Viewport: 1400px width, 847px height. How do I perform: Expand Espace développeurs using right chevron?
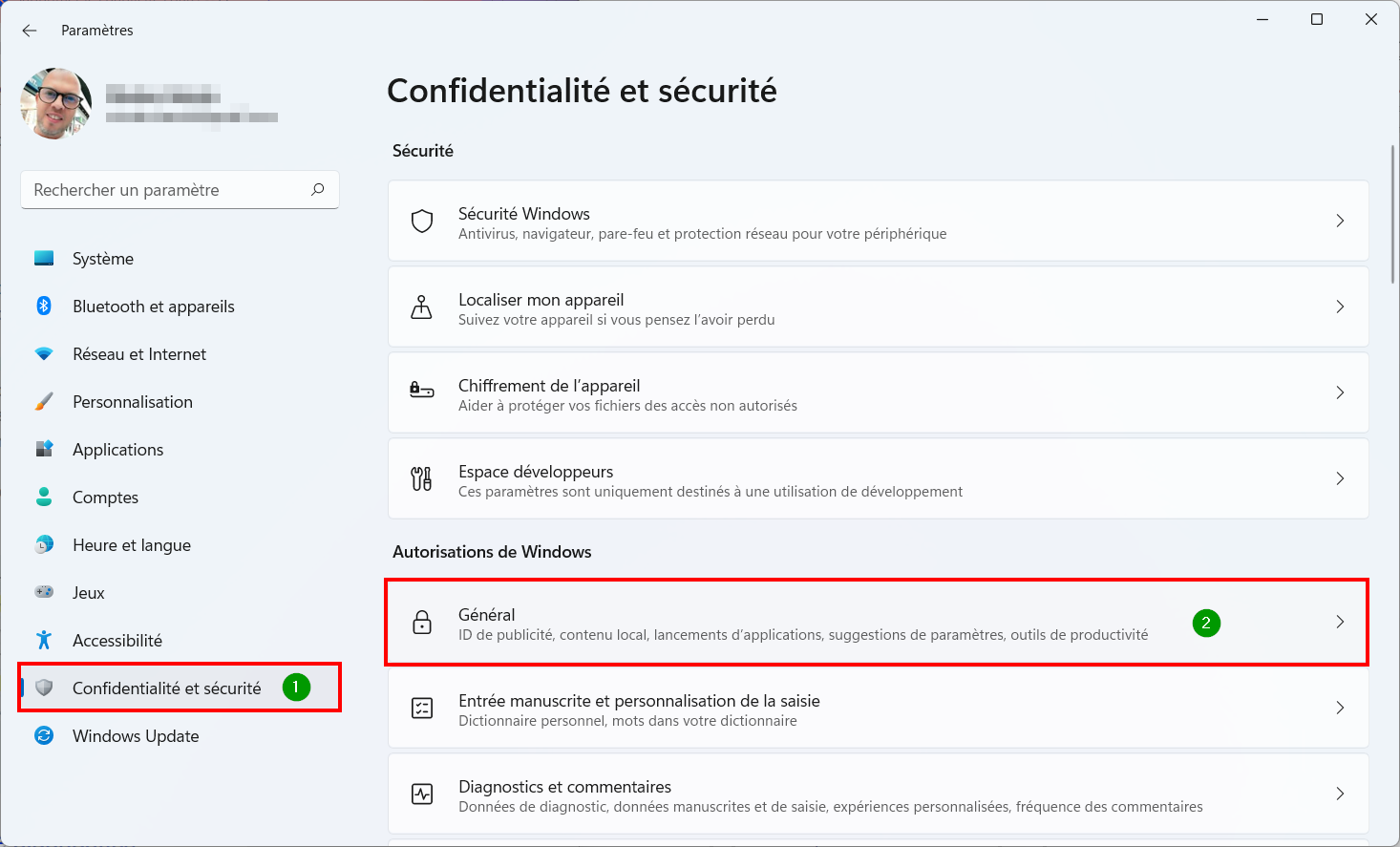pyautogui.click(x=1340, y=478)
